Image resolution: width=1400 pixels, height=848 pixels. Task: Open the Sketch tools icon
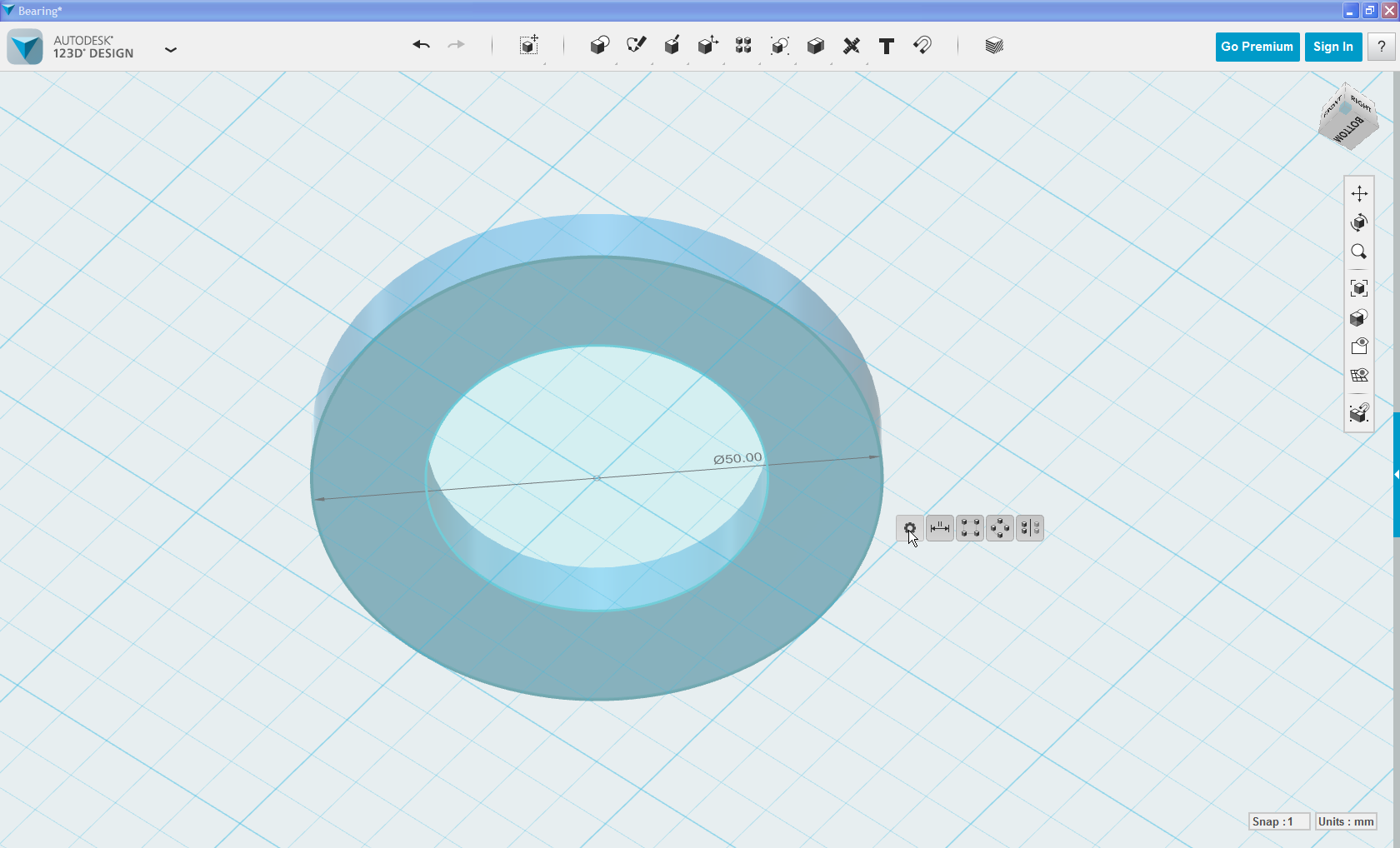click(636, 46)
